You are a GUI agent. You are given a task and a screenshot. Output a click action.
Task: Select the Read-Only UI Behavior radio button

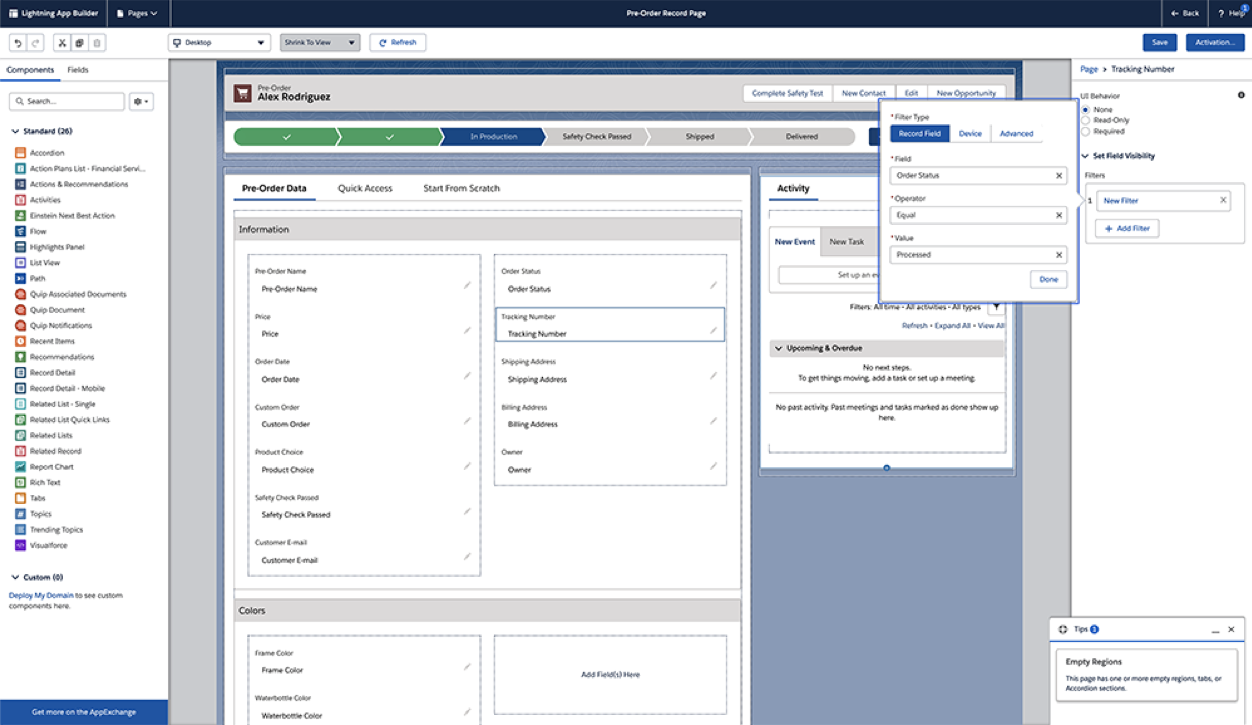click(1086, 119)
